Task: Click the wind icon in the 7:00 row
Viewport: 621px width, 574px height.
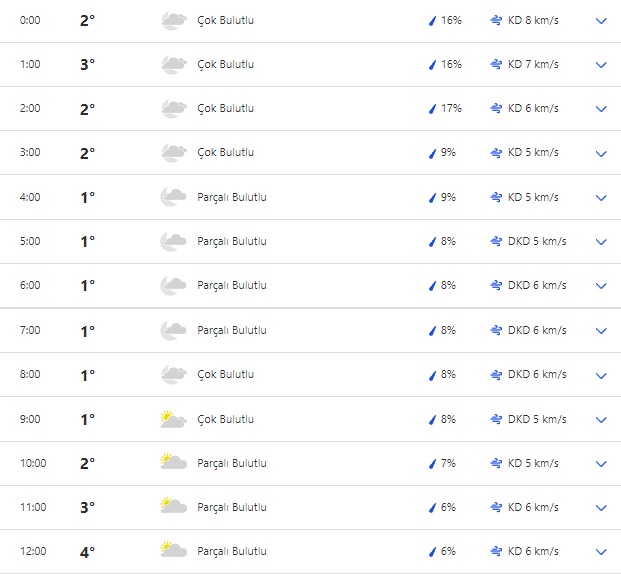Action: [497, 330]
